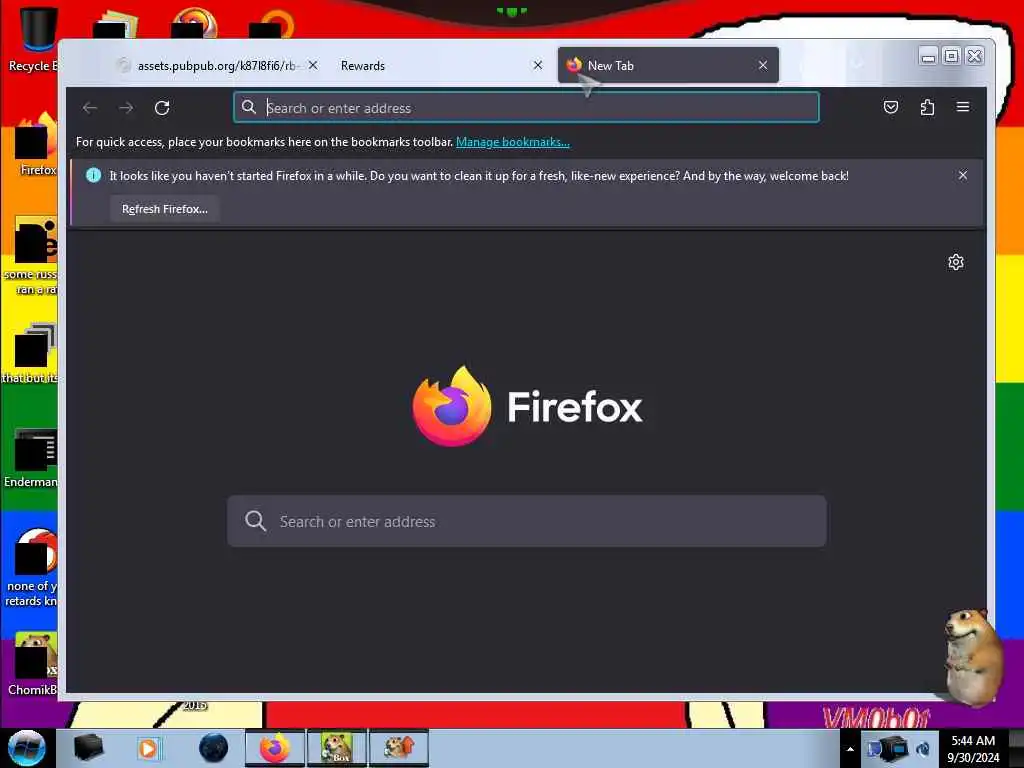Open the new tab personalize gear

click(x=955, y=262)
